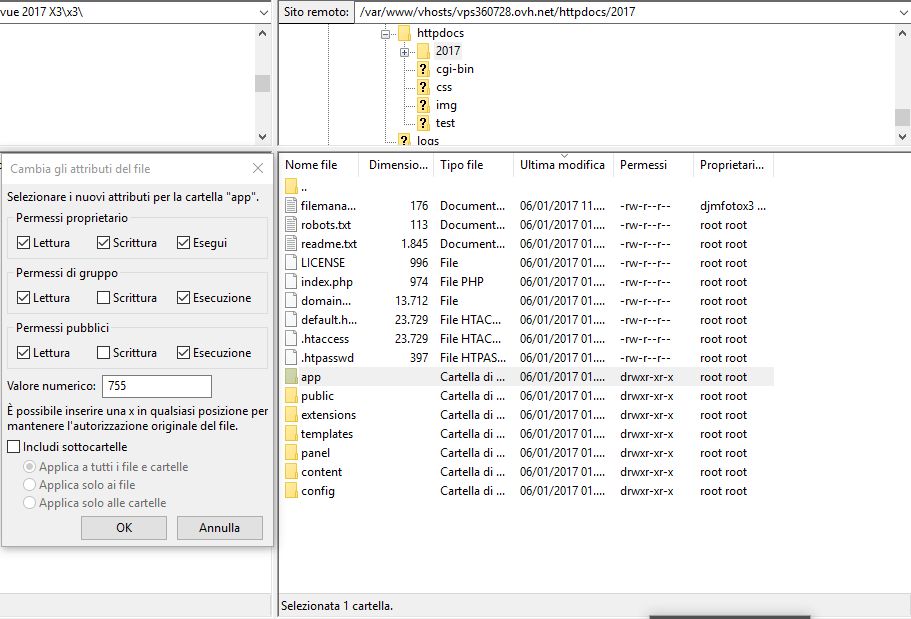Confirm attributes with the OK button
This screenshot has height=619, width=911.
click(124, 528)
